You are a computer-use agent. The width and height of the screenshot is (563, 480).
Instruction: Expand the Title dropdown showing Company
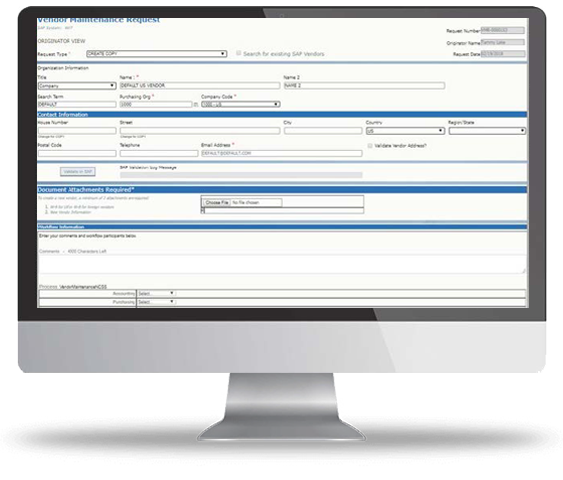(77, 86)
